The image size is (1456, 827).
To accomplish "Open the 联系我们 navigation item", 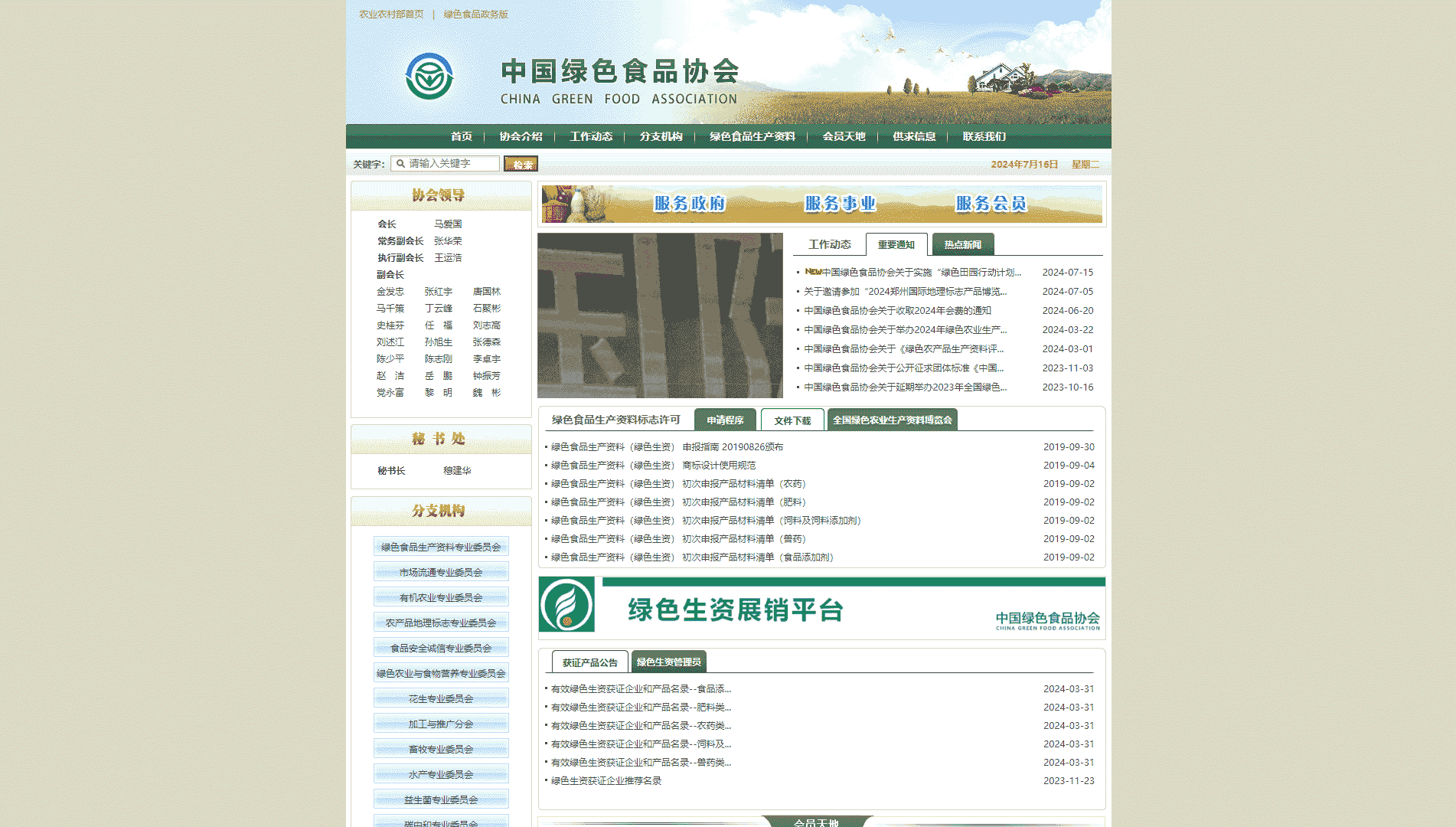I will click(x=984, y=136).
